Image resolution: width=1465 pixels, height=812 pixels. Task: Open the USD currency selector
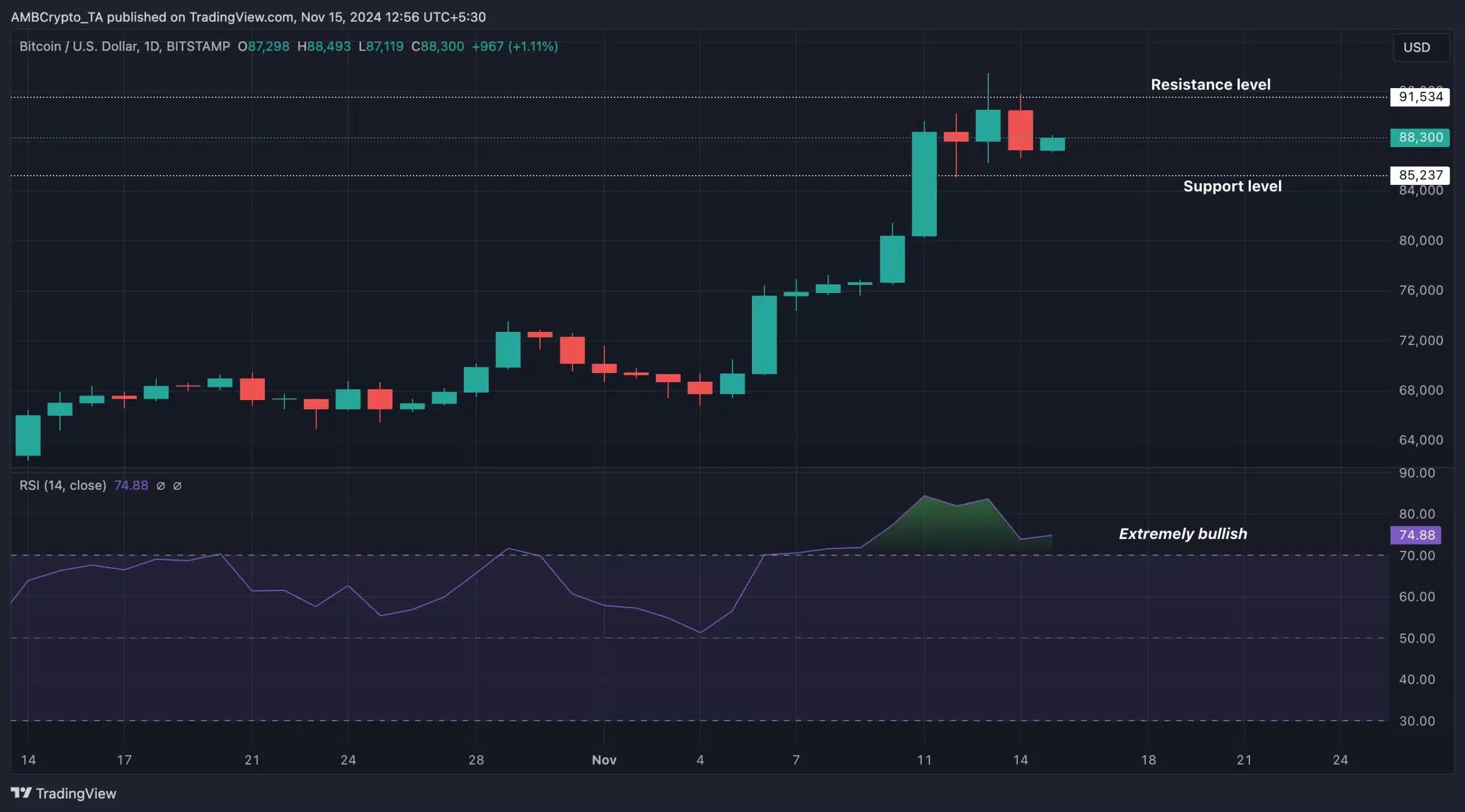(1419, 47)
